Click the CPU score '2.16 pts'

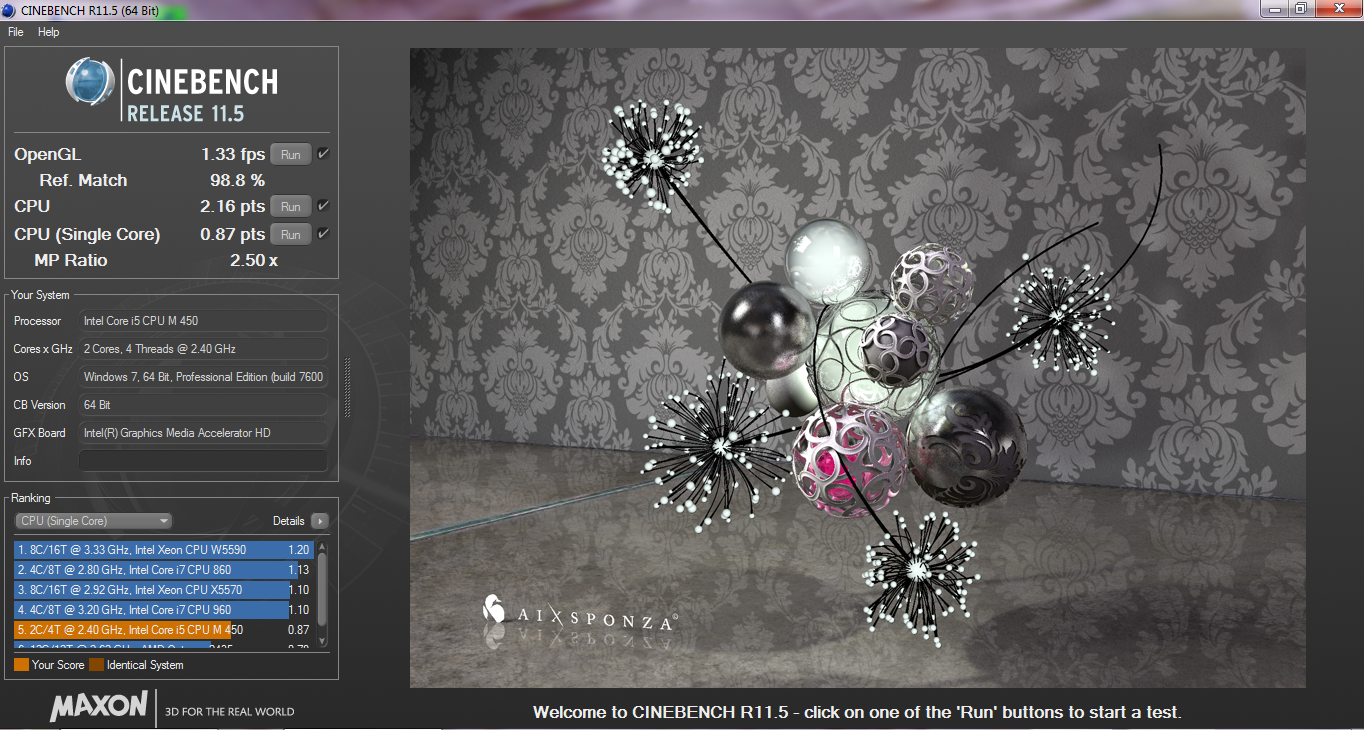(x=233, y=206)
